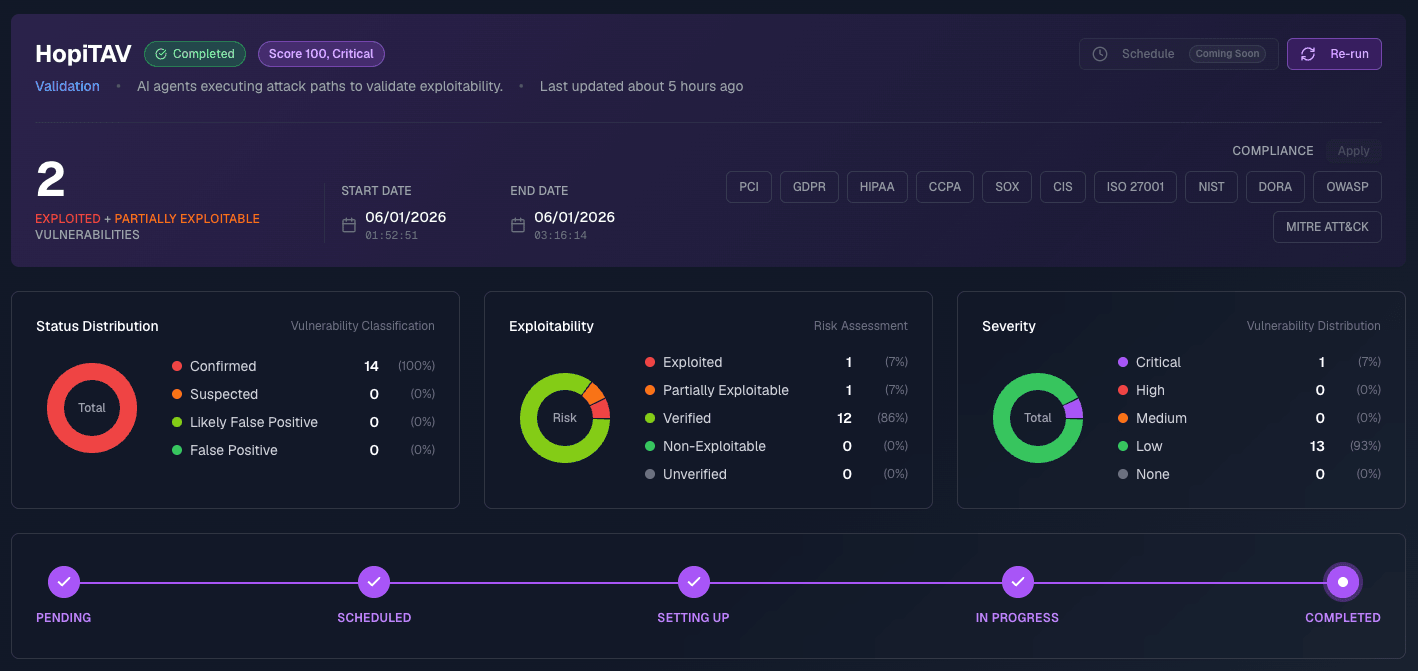This screenshot has height=671, width=1418.
Task: Click the Likely False Positive legend dot
Action: tap(177, 423)
